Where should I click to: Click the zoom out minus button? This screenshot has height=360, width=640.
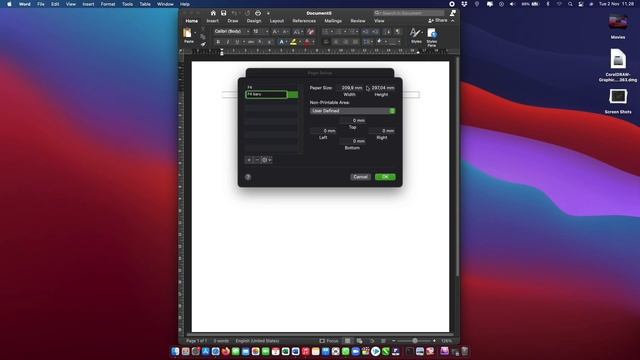[394, 341]
